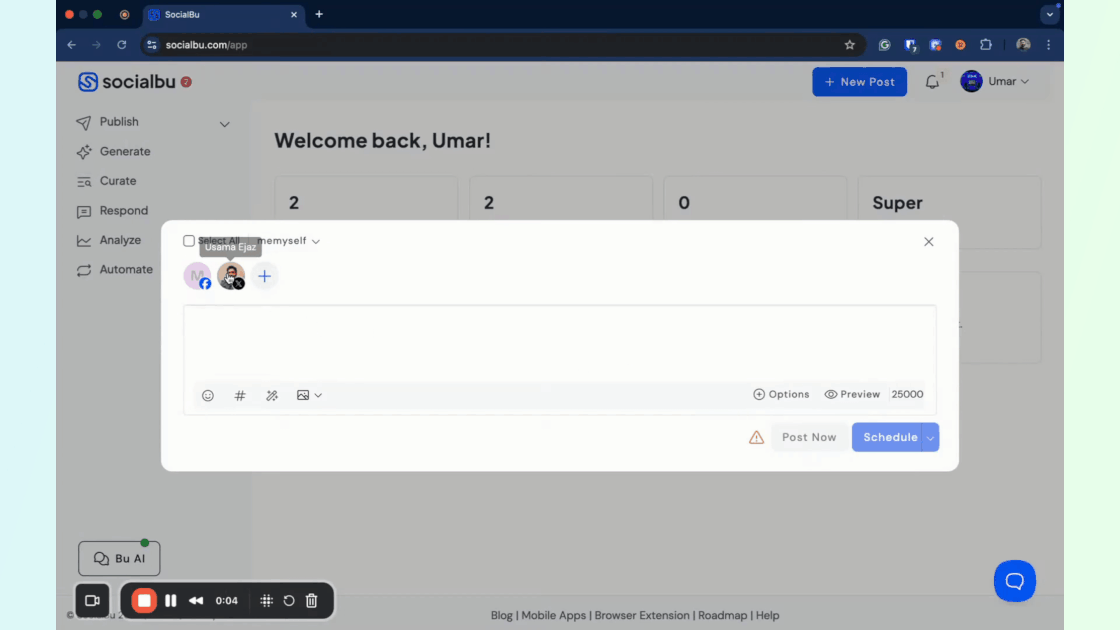The image size is (1120, 630).
Task: Click the warning triangle icon
Action: pyautogui.click(x=756, y=437)
